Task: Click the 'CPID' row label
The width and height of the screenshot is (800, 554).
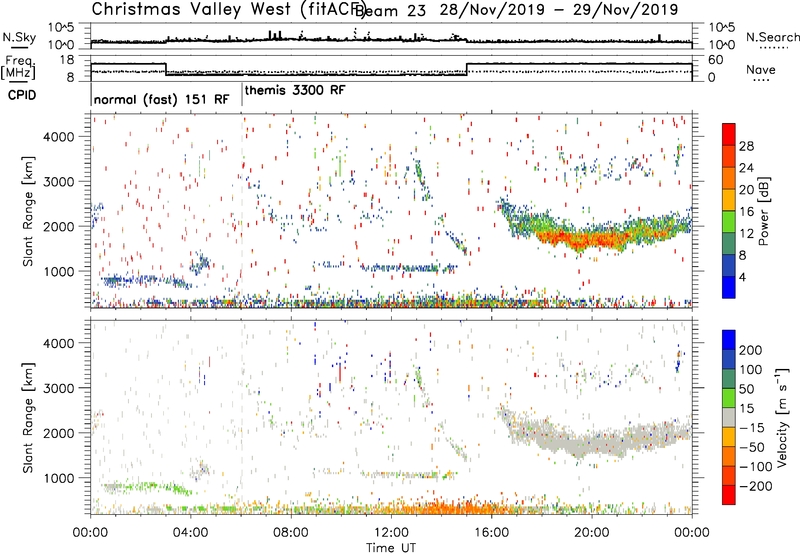Action: 22,95
